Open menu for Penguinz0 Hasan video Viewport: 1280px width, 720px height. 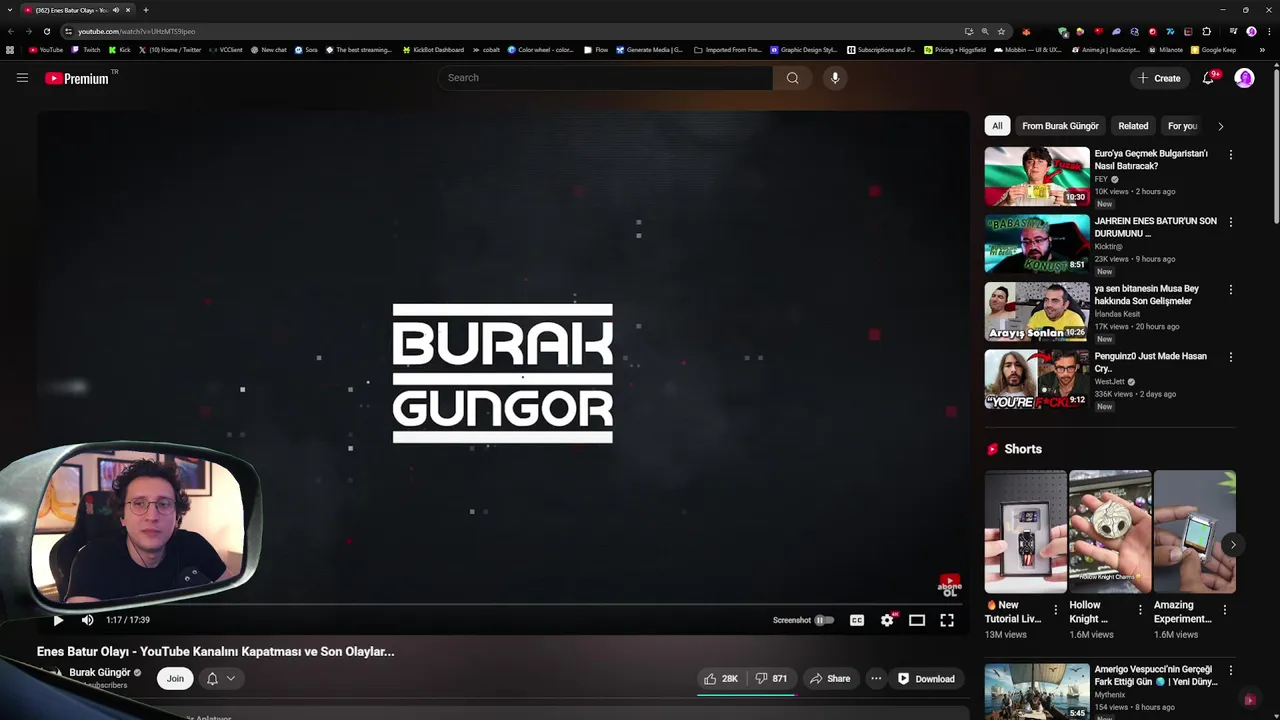click(x=1230, y=357)
